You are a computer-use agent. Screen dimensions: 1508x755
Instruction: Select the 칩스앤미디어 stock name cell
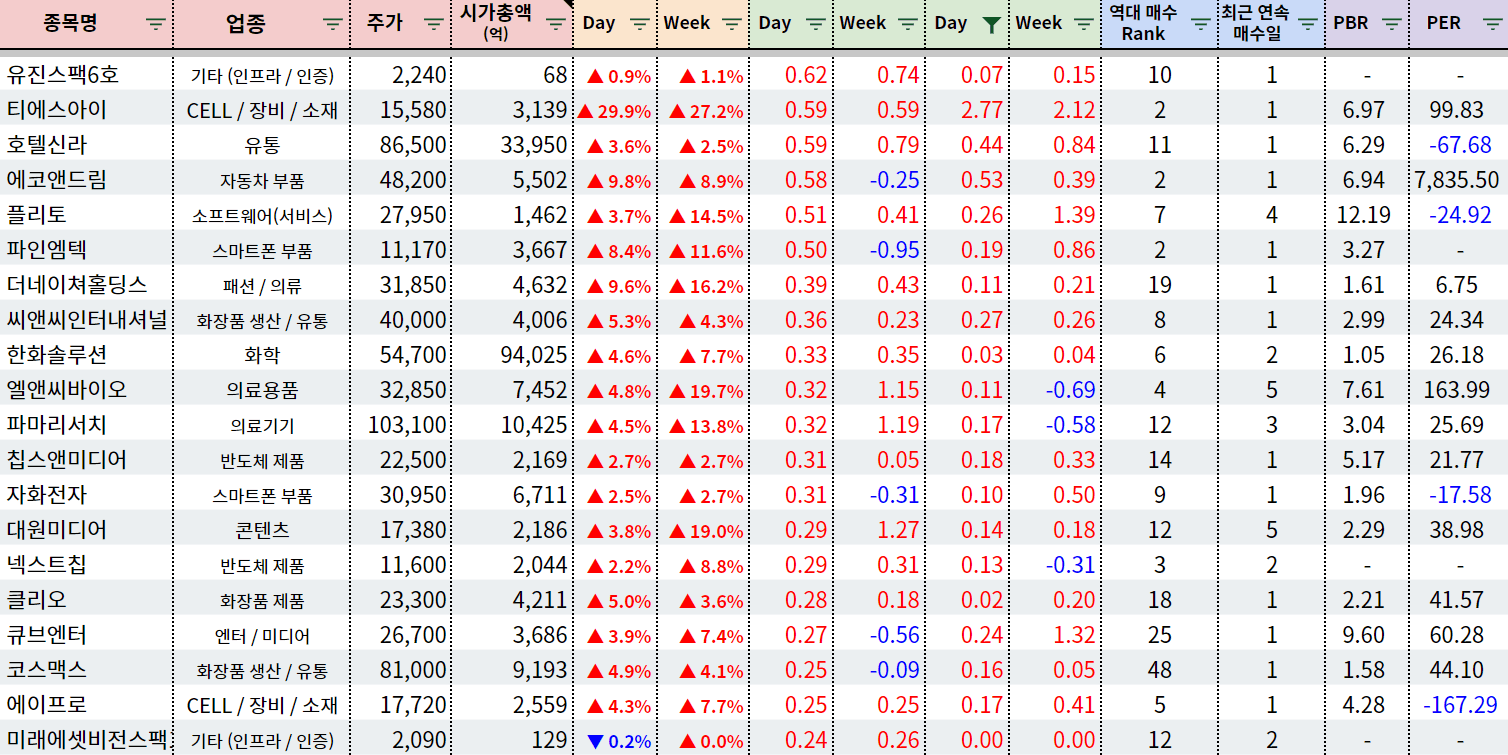point(87,460)
